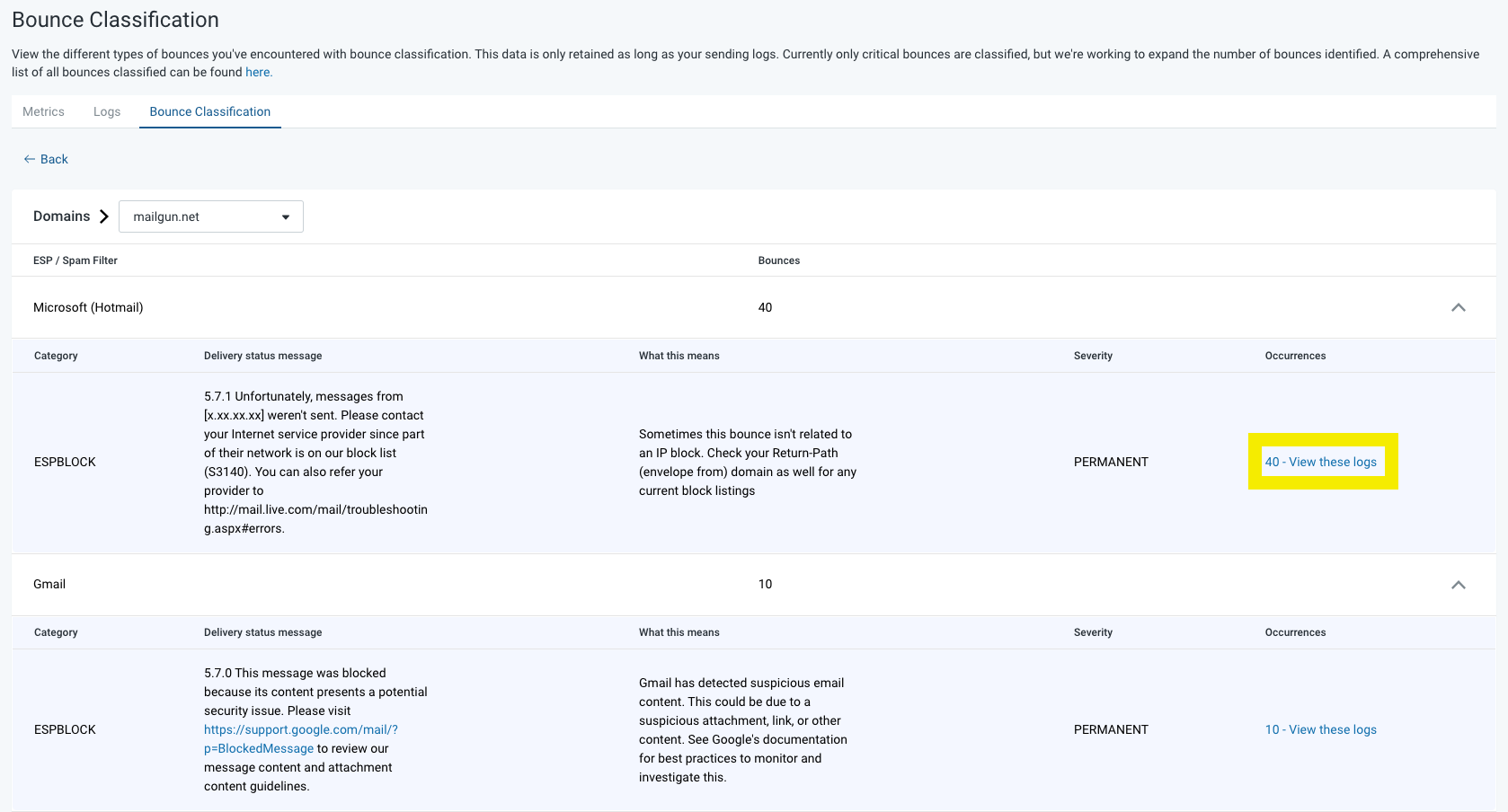Click the Microsoft (Hotmail) ESP name
The image size is (1508, 812).
coord(88,307)
